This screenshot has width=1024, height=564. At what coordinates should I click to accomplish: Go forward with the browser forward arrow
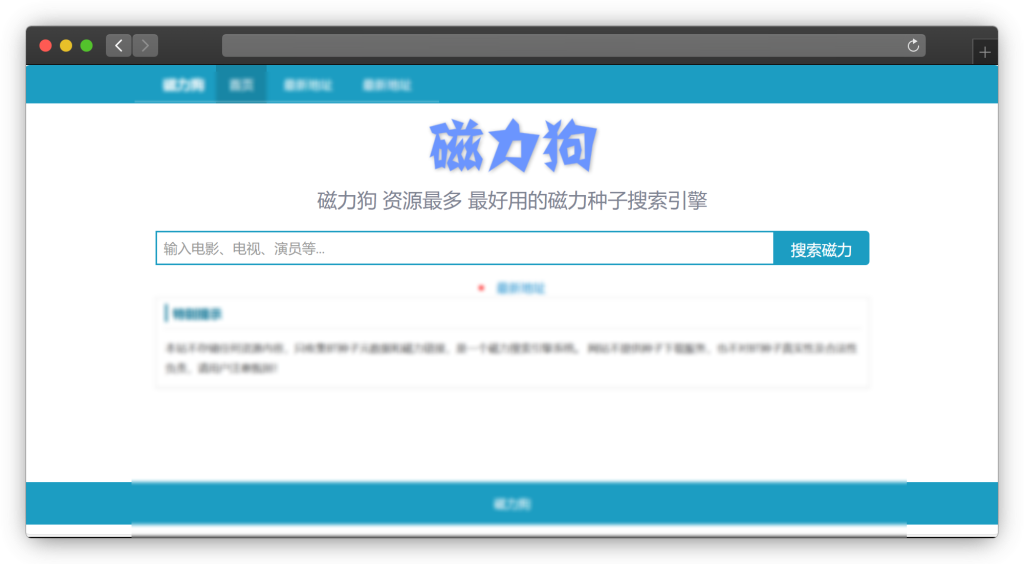point(145,46)
